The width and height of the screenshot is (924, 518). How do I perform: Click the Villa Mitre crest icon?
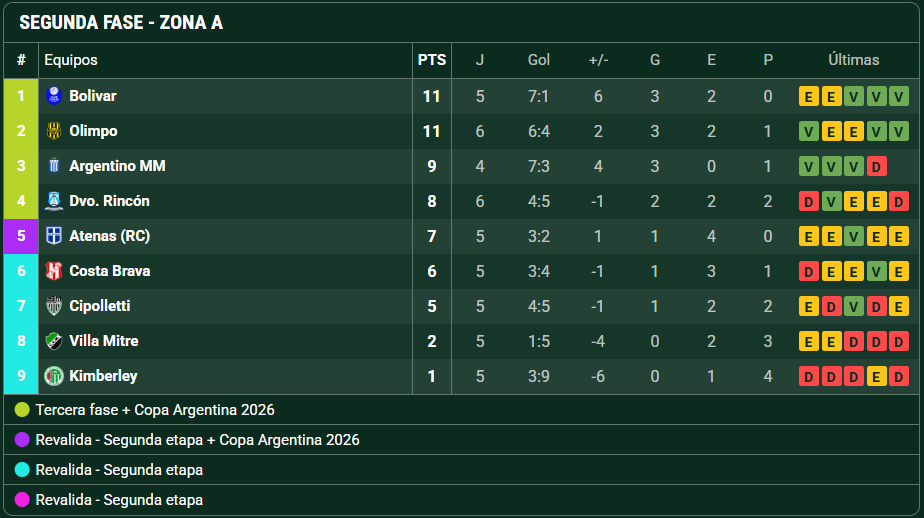[54, 341]
